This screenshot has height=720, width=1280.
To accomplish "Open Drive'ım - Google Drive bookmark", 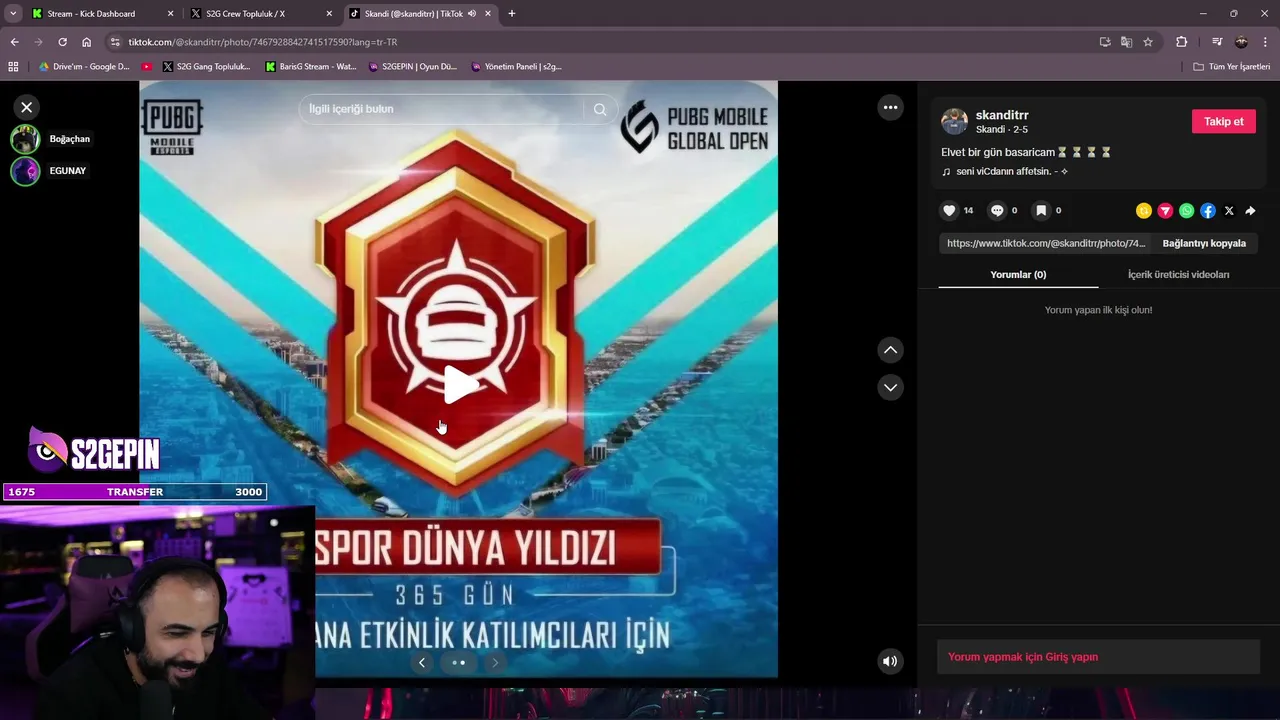I will click(x=84, y=67).
